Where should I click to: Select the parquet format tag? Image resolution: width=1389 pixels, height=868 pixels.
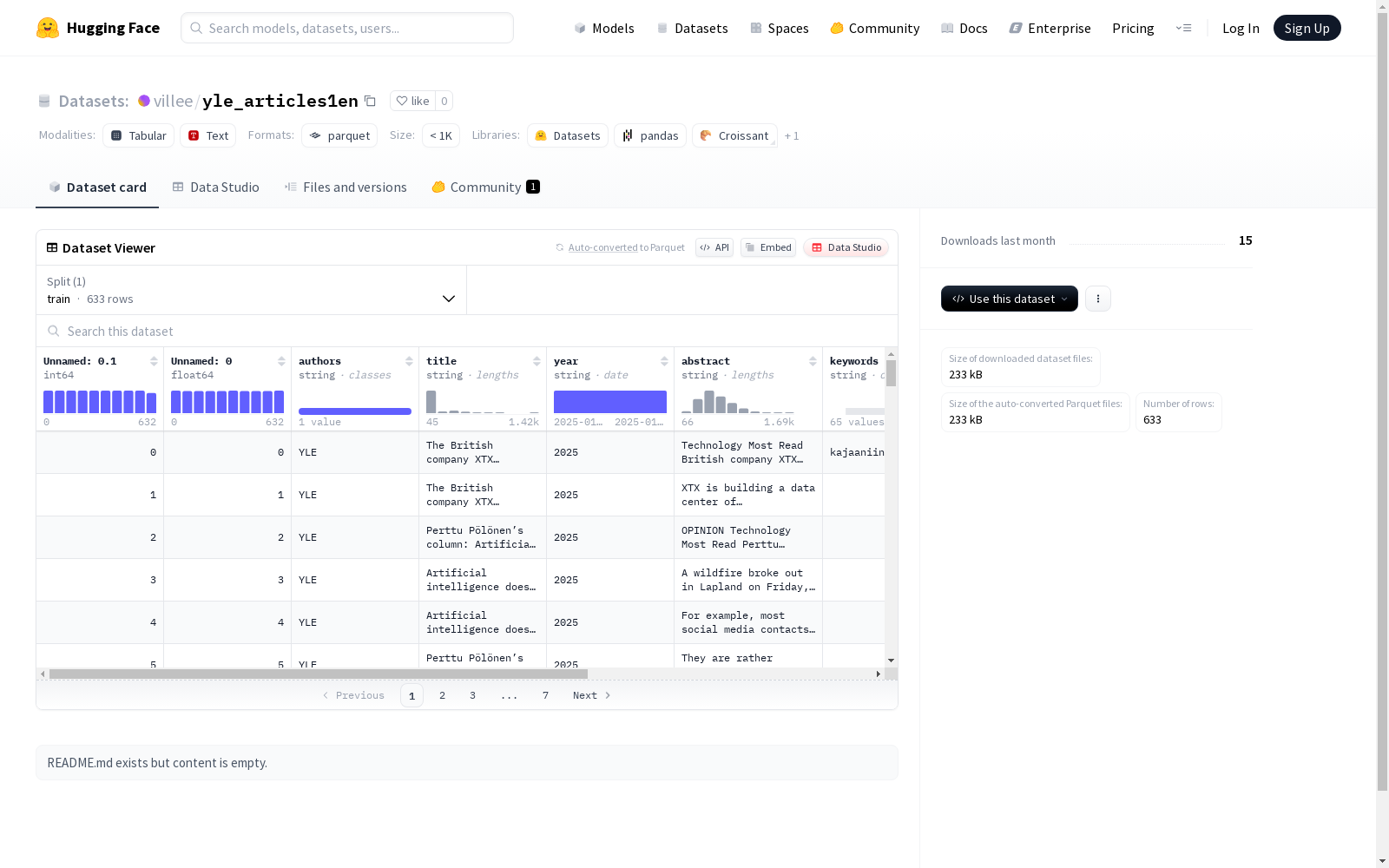click(x=339, y=135)
